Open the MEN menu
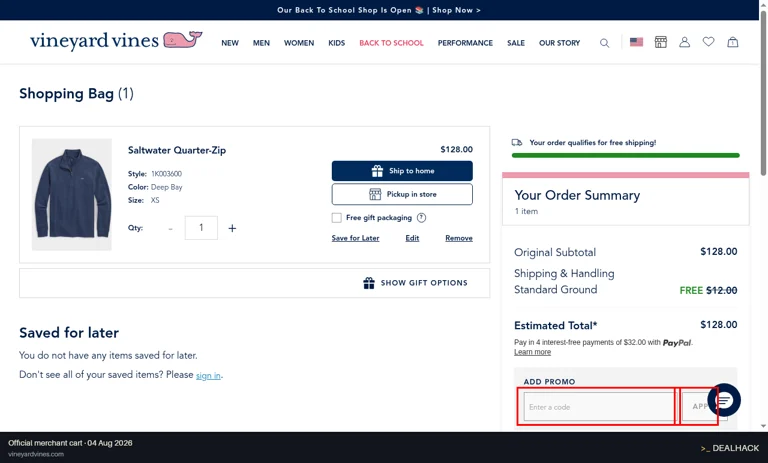768x463 pixels. point(261,43)
